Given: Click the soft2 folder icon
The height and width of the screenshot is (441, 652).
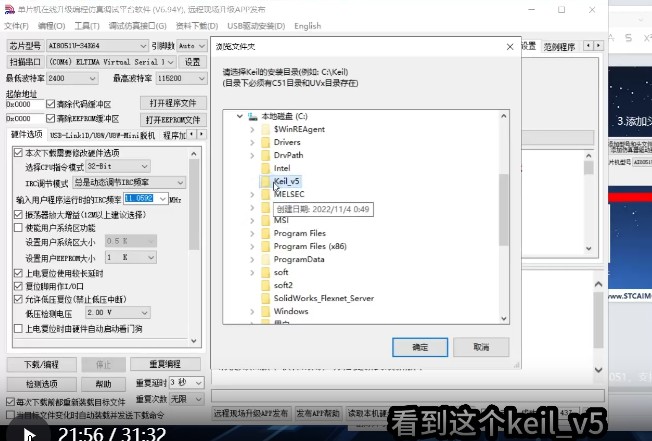Looking at the screenshot, I should (x=265, y=285).
